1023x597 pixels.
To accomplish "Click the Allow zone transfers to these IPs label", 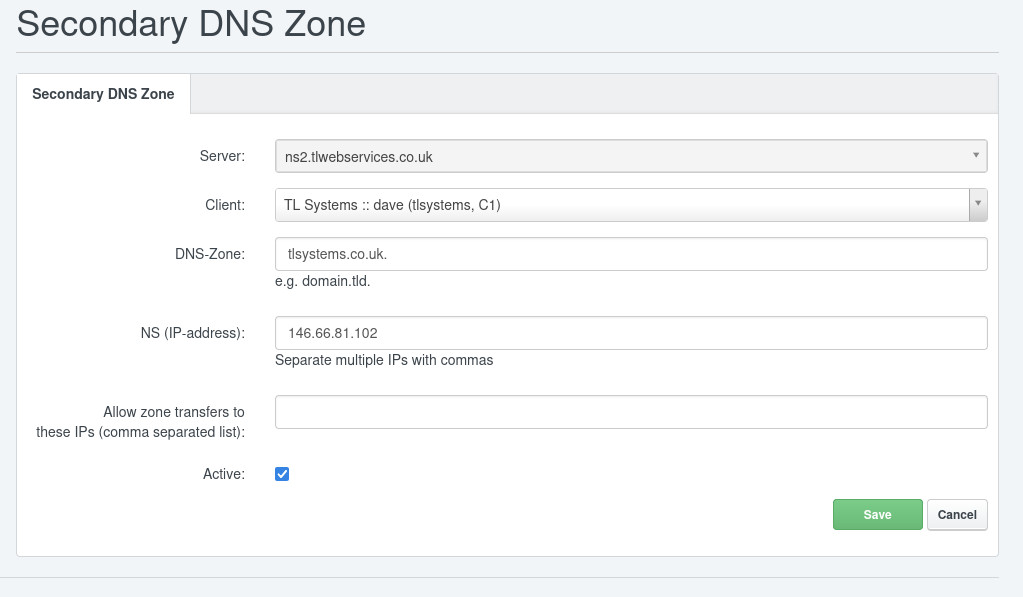I will [140, 421].
